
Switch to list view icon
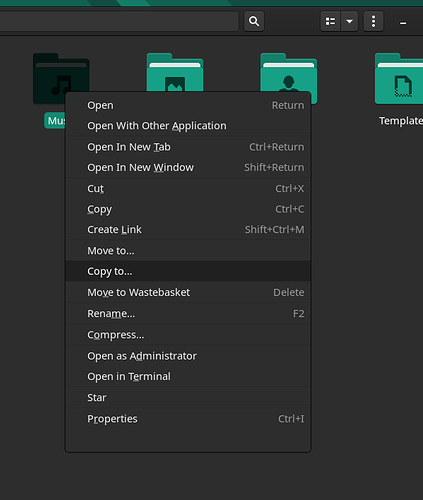[x=330, y=21]
